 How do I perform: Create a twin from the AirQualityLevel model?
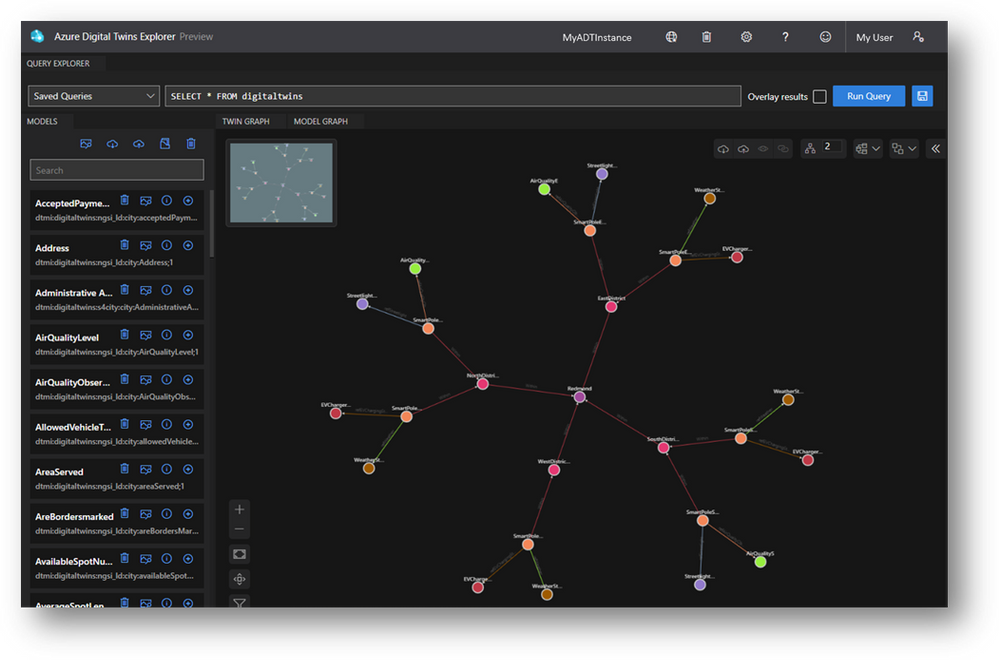pyautogui.click(x=188, y=335)
